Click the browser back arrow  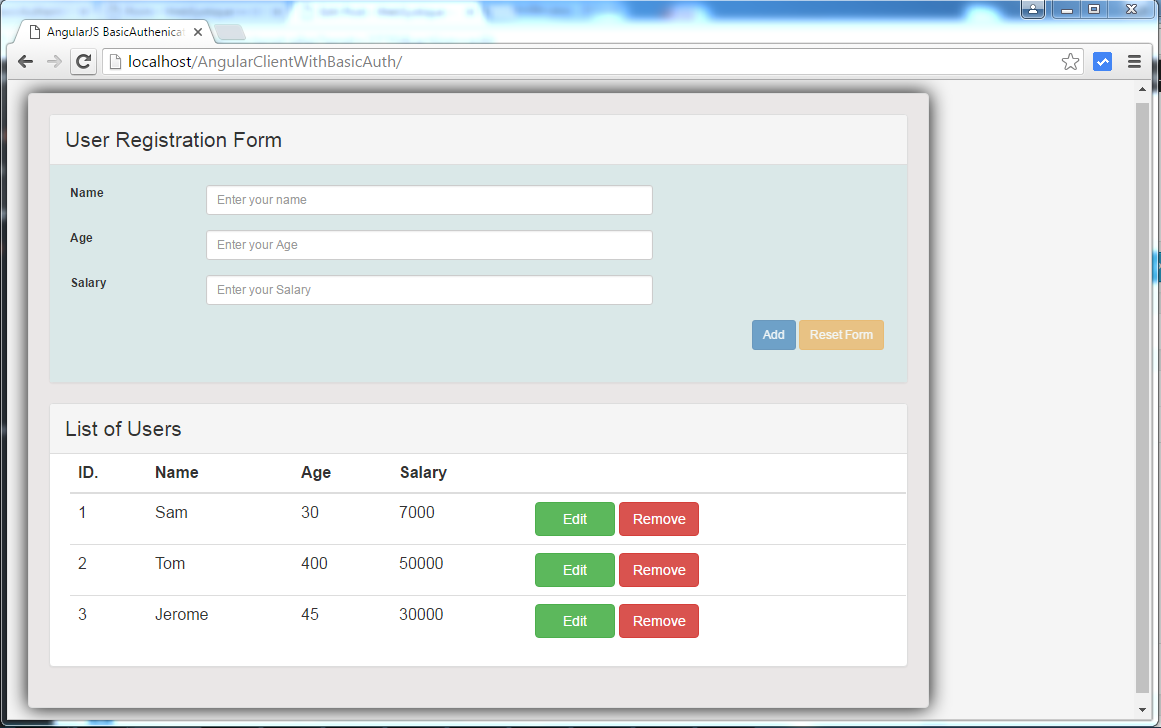pyautogui.click(x=24, y=61)
